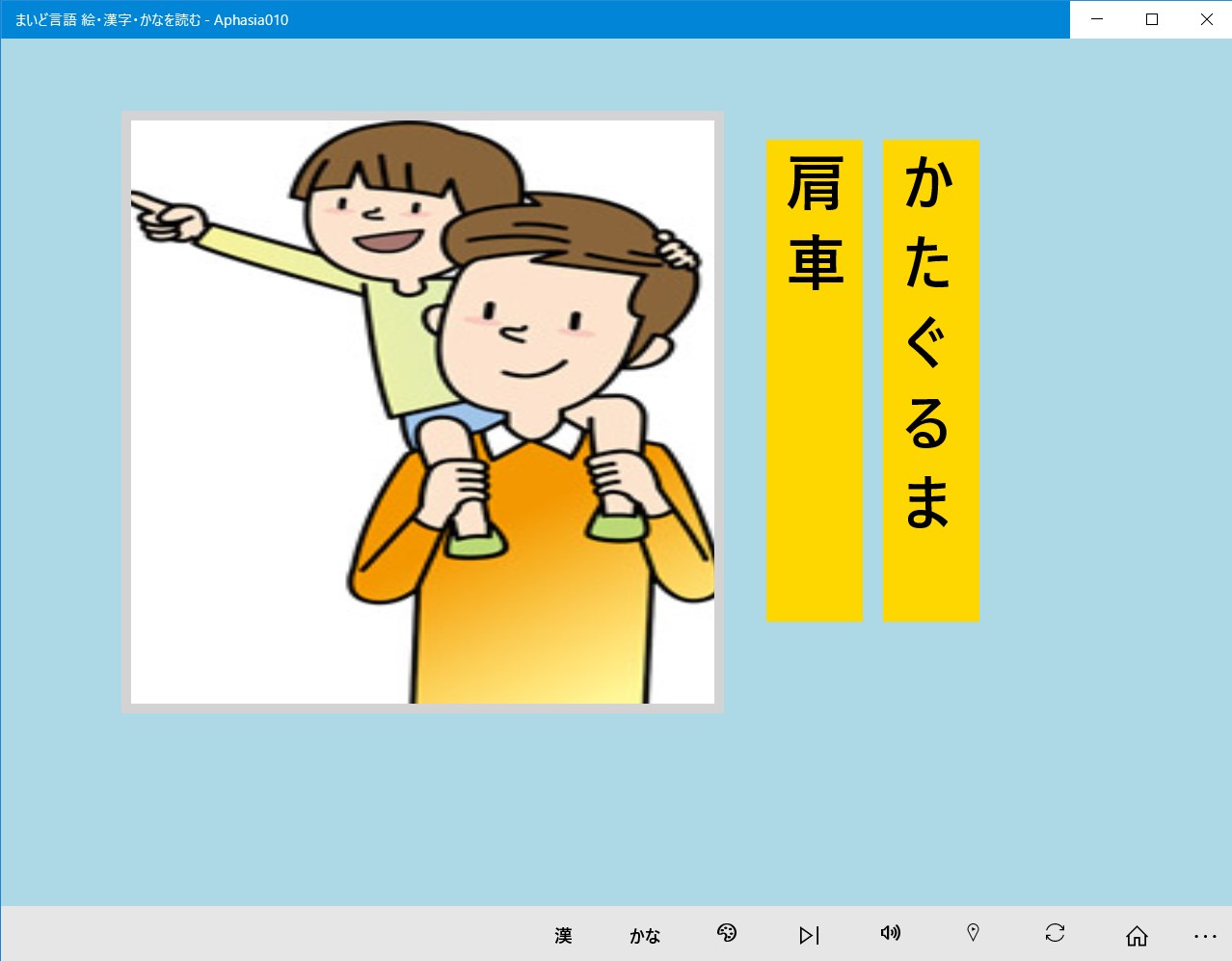1232x961 pixels.
Task: Click the ぐ character on kana card
Action: [x=927, y=342]
